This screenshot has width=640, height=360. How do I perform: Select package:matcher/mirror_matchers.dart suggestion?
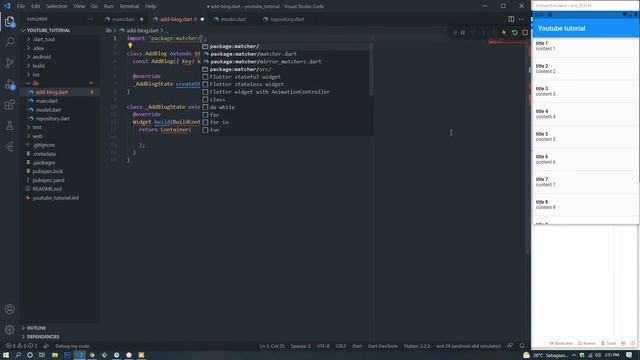point(287,62)
